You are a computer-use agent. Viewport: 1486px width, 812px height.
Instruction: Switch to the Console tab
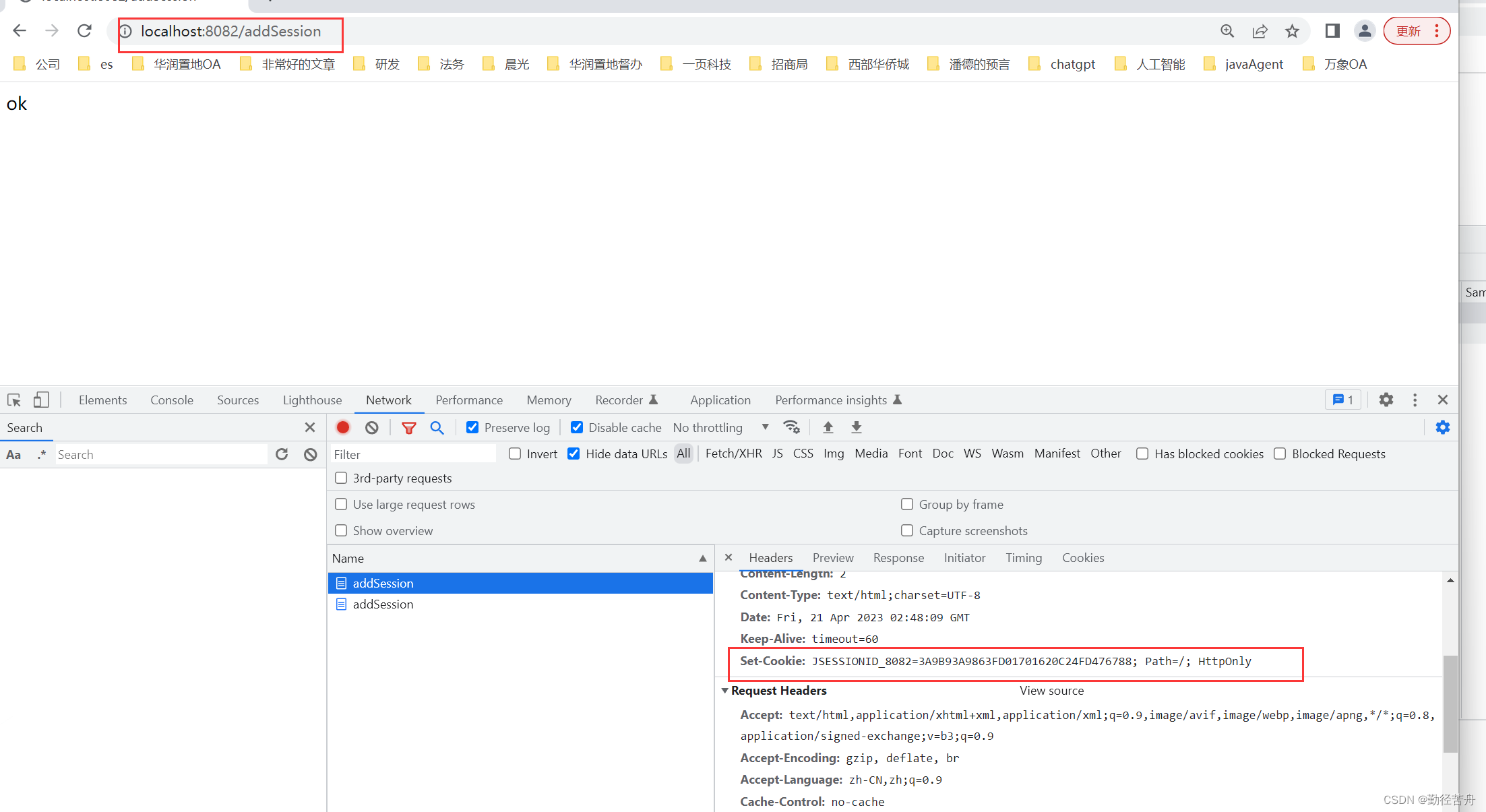[172, 400]
